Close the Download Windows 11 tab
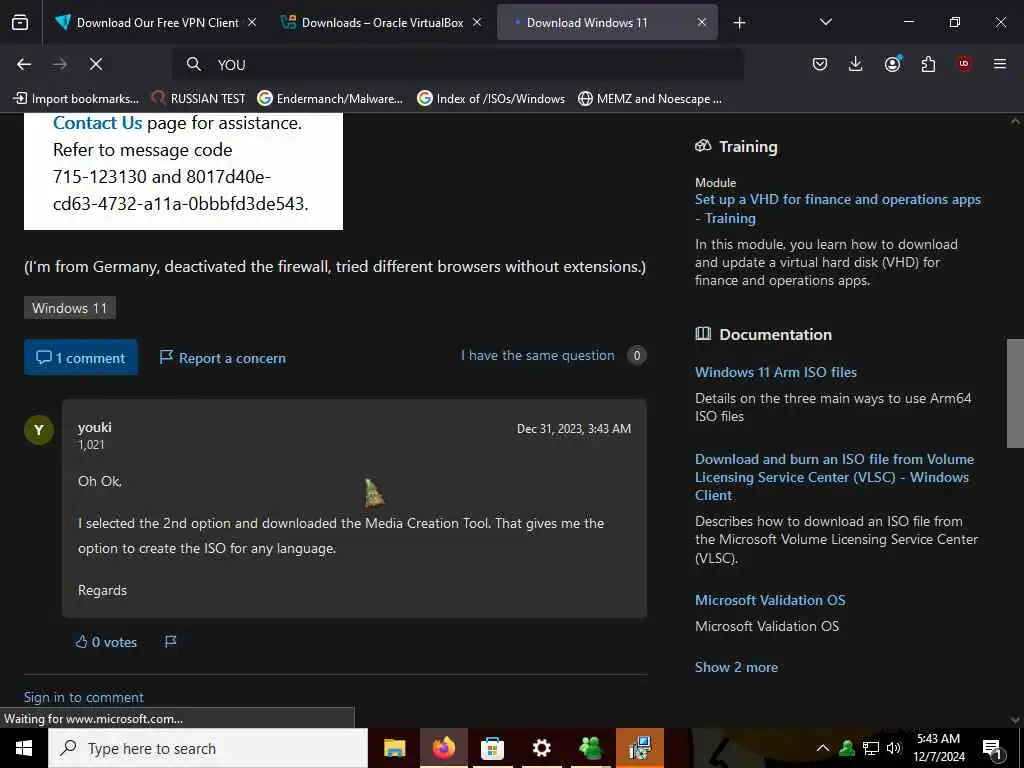1024x768 pixels. (702, 22)
